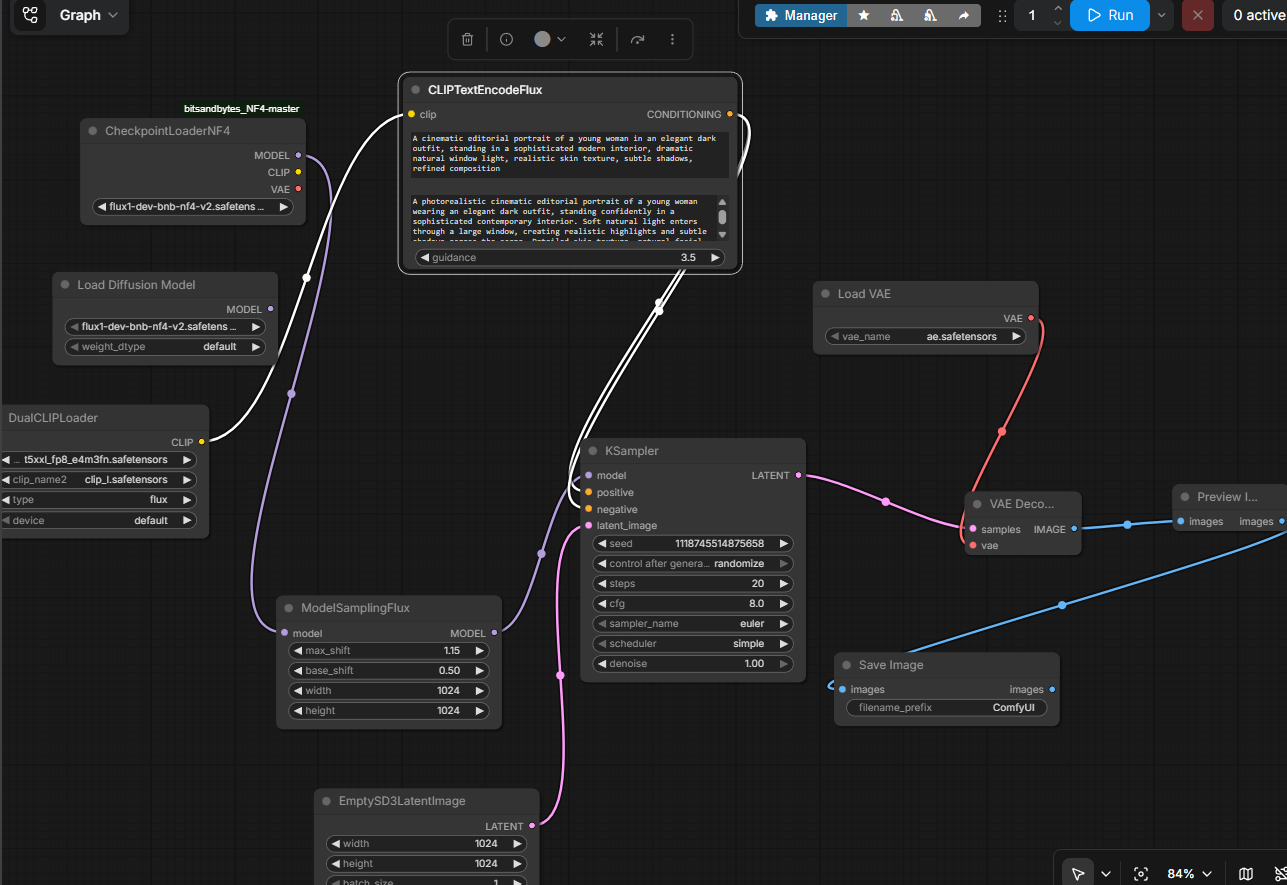
Task: Open the Graph dropdown menu
Action: [x=88, y=15]
